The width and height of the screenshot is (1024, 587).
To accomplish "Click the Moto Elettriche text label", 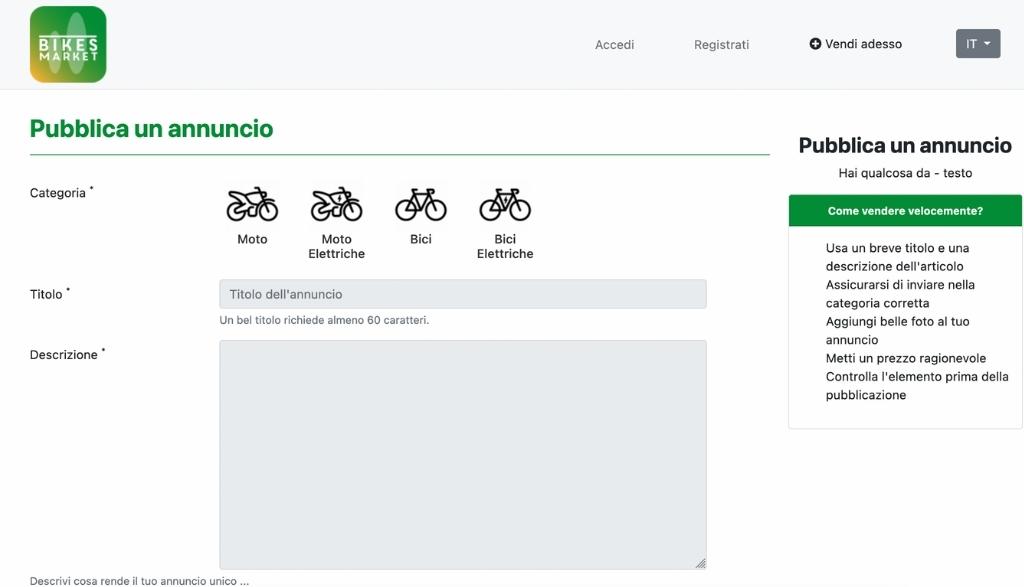I will click(x=336, y=246).
